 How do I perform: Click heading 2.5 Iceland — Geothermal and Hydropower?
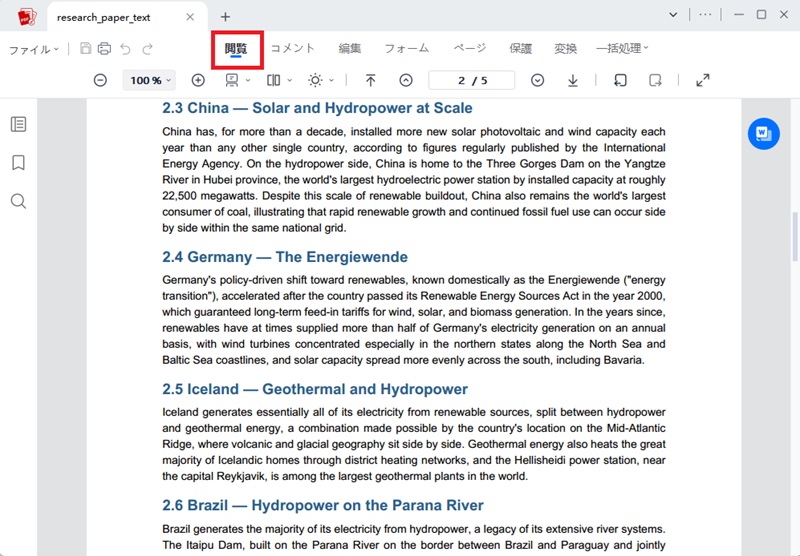coord(315,389)
